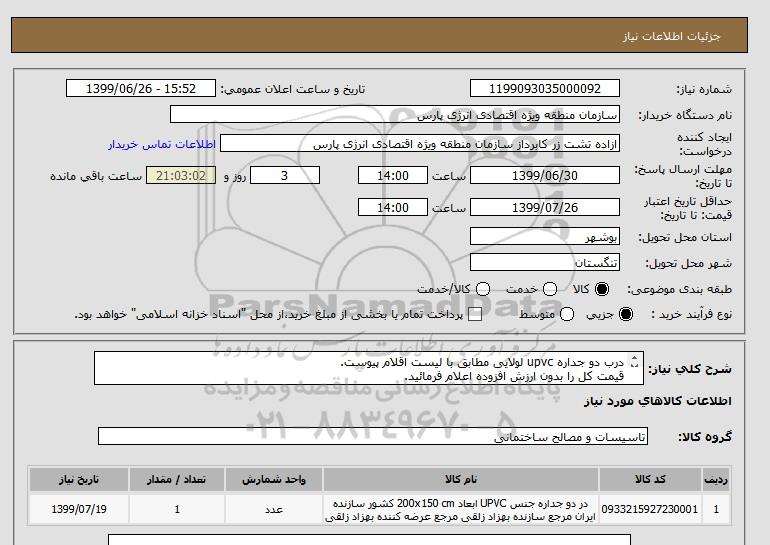This screenshot has width=770, height=545.
Task: Click the تاریخ نیاز column header
Action: point(79,479)
